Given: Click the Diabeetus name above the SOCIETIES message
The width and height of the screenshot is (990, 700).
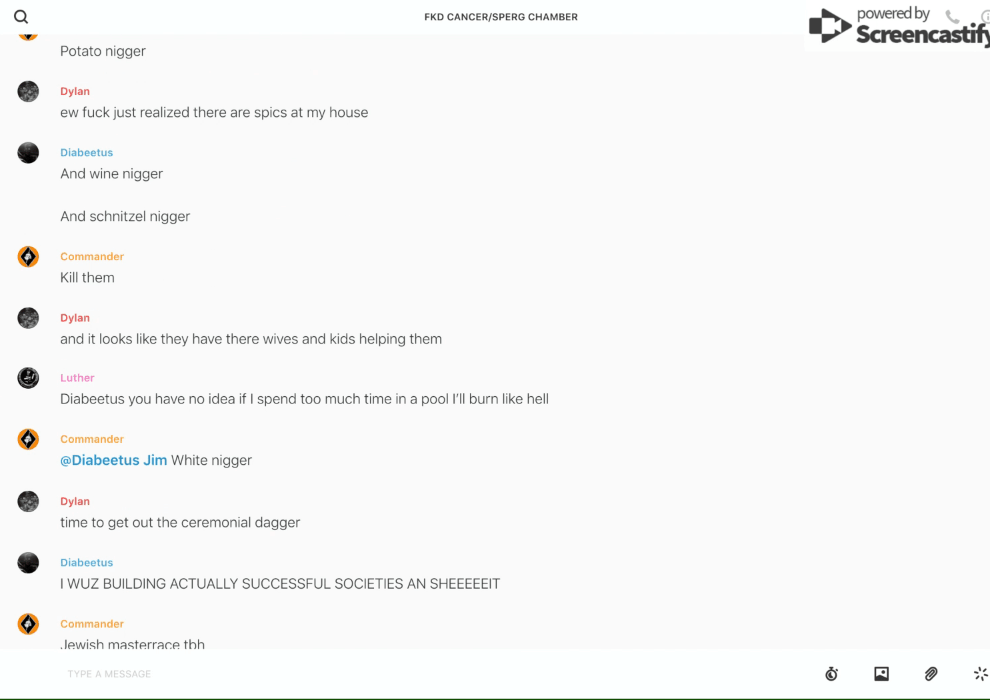Looking at the screenshot, I should point(86,562).
